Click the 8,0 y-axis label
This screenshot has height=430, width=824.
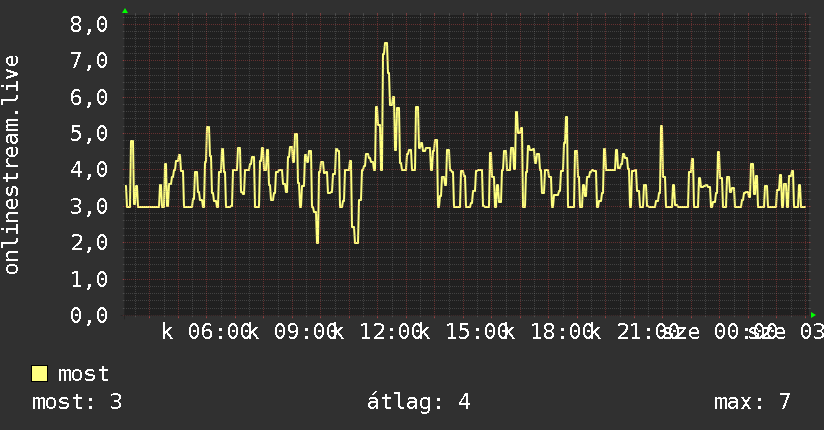click(x=89, y=24)
